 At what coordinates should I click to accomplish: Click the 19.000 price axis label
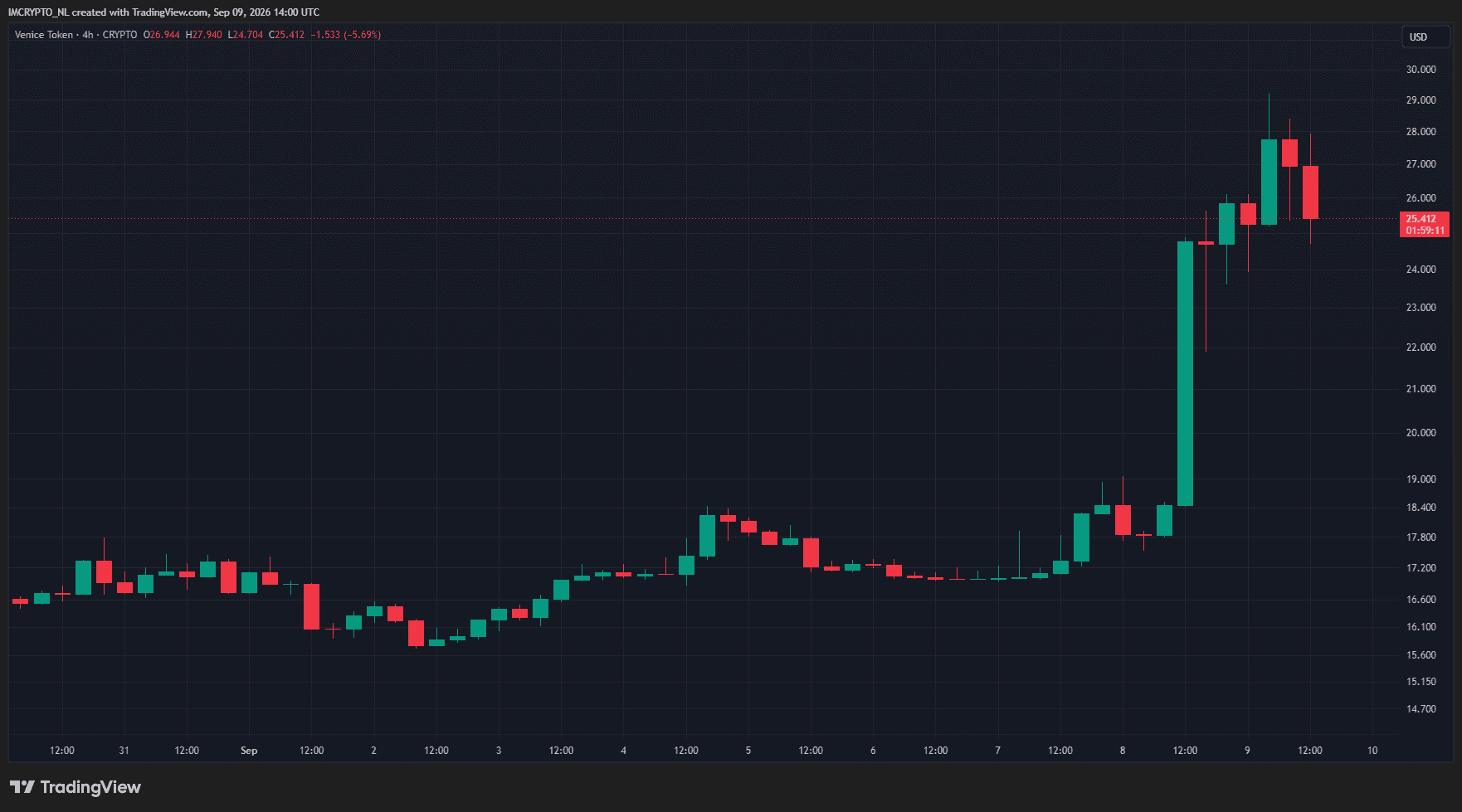coord(1421,479)
